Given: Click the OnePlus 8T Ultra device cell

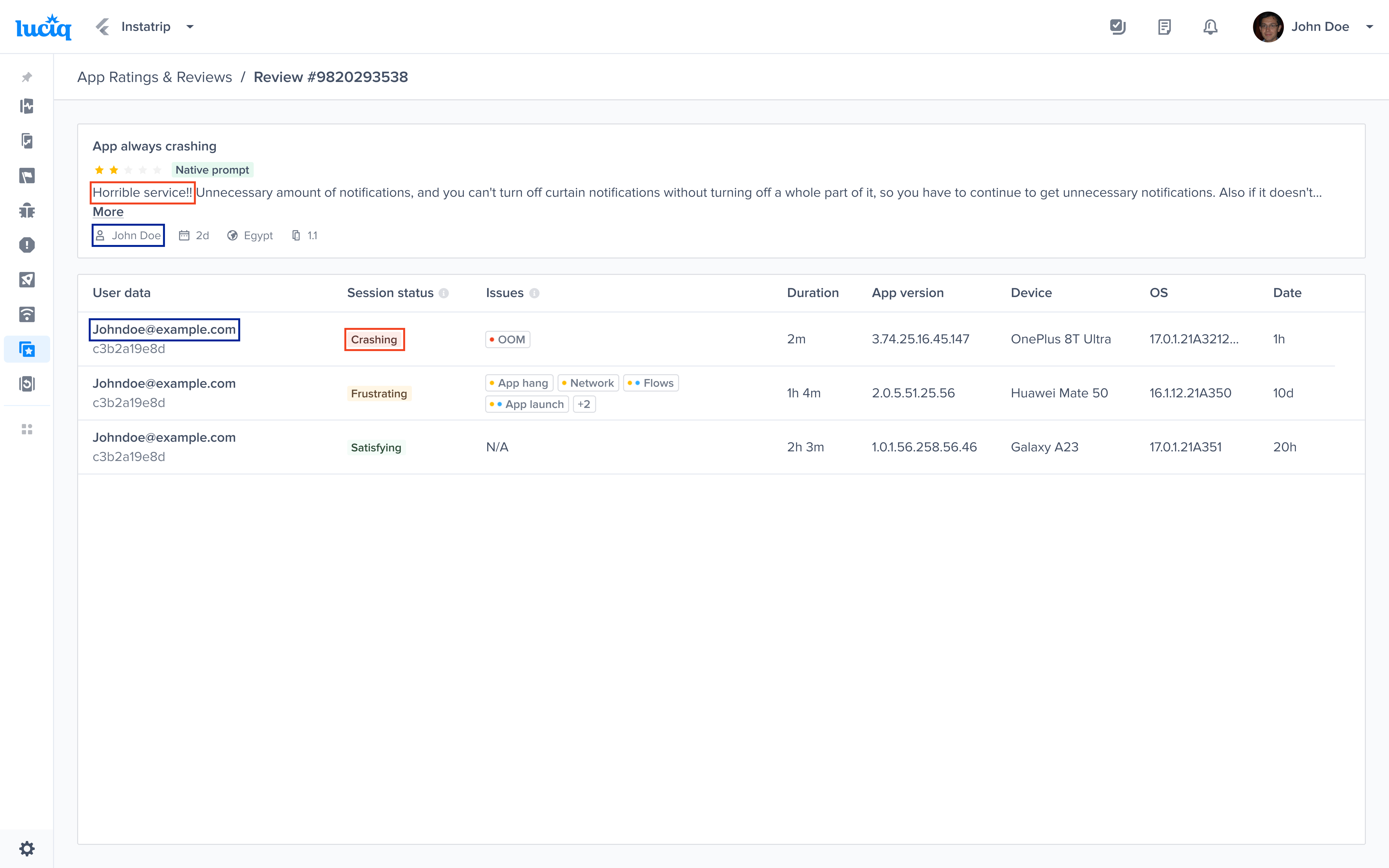Looking at the screenshot, I should 1061,339.
